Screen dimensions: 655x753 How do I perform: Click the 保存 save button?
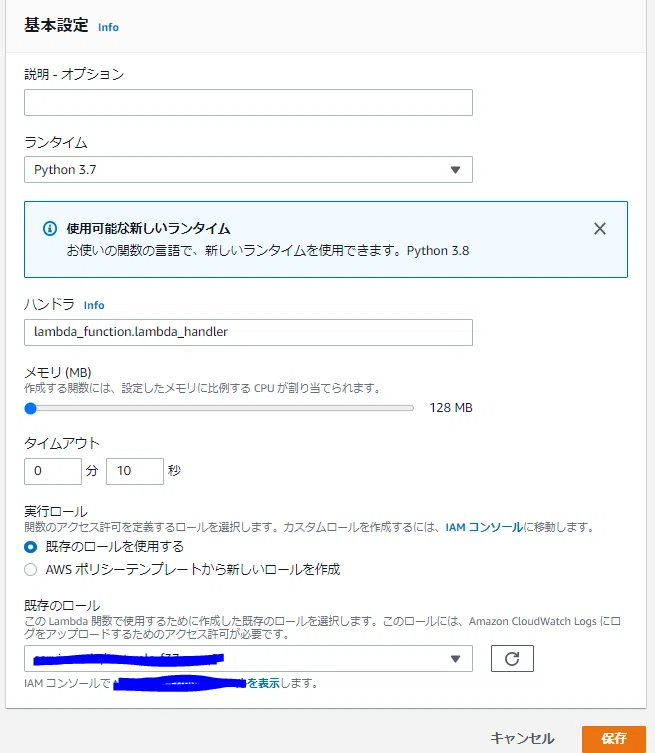[614, 739]
